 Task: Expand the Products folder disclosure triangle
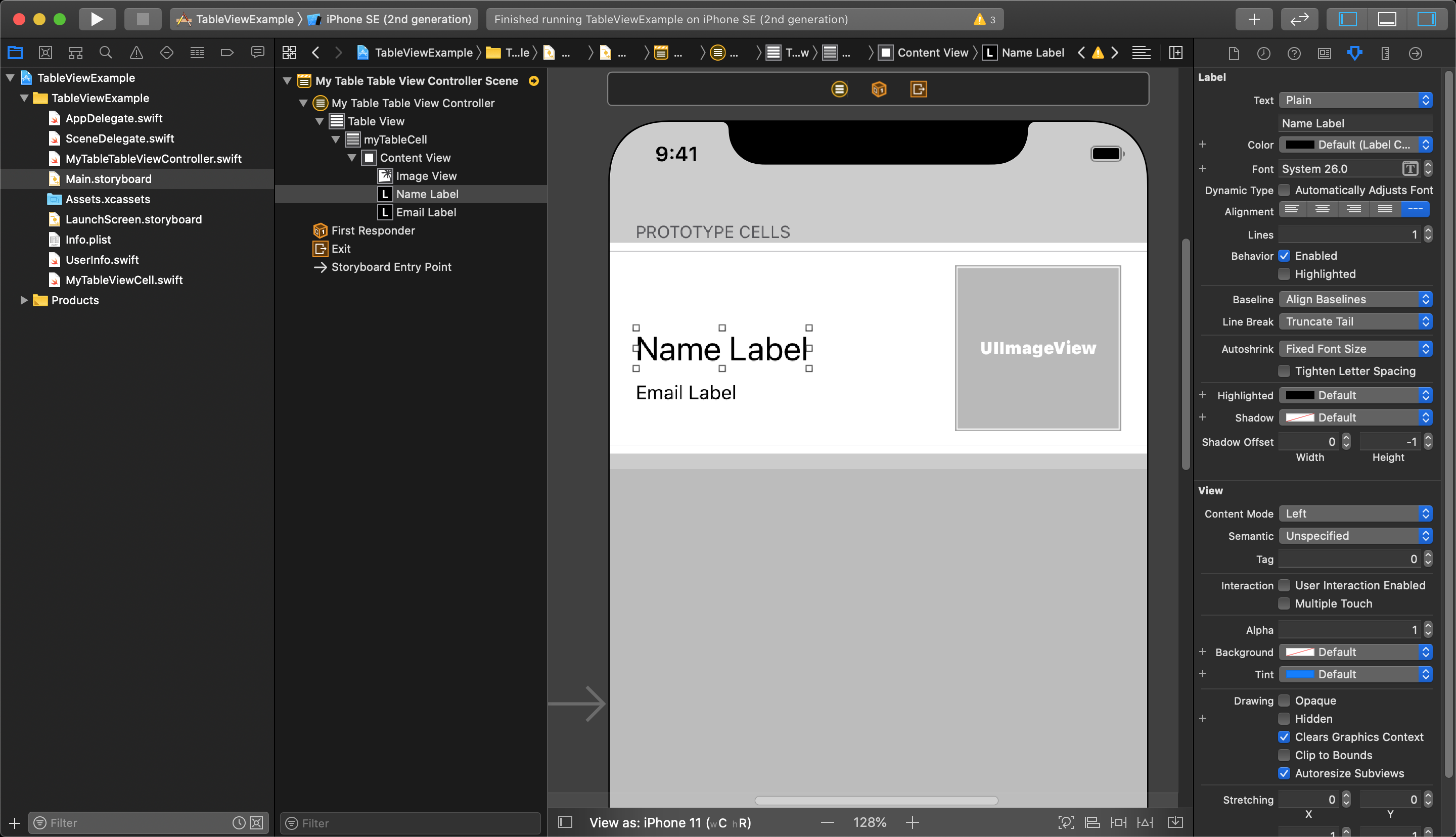pyautogui.click(x=24, y=300)
